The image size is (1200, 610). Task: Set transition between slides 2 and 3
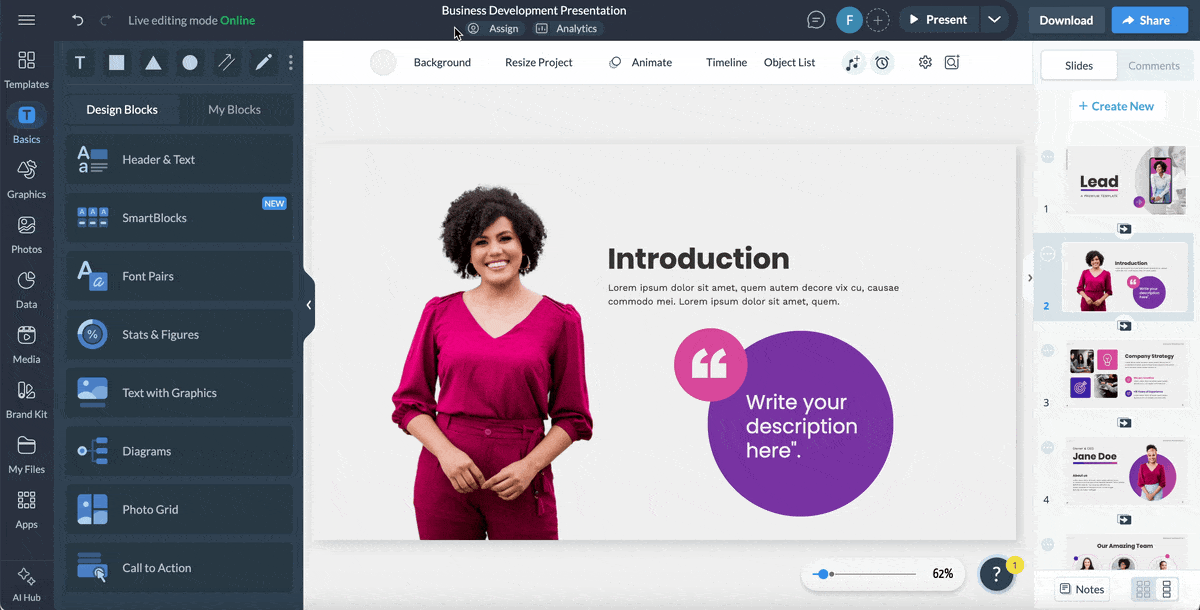coord(1124,325)
